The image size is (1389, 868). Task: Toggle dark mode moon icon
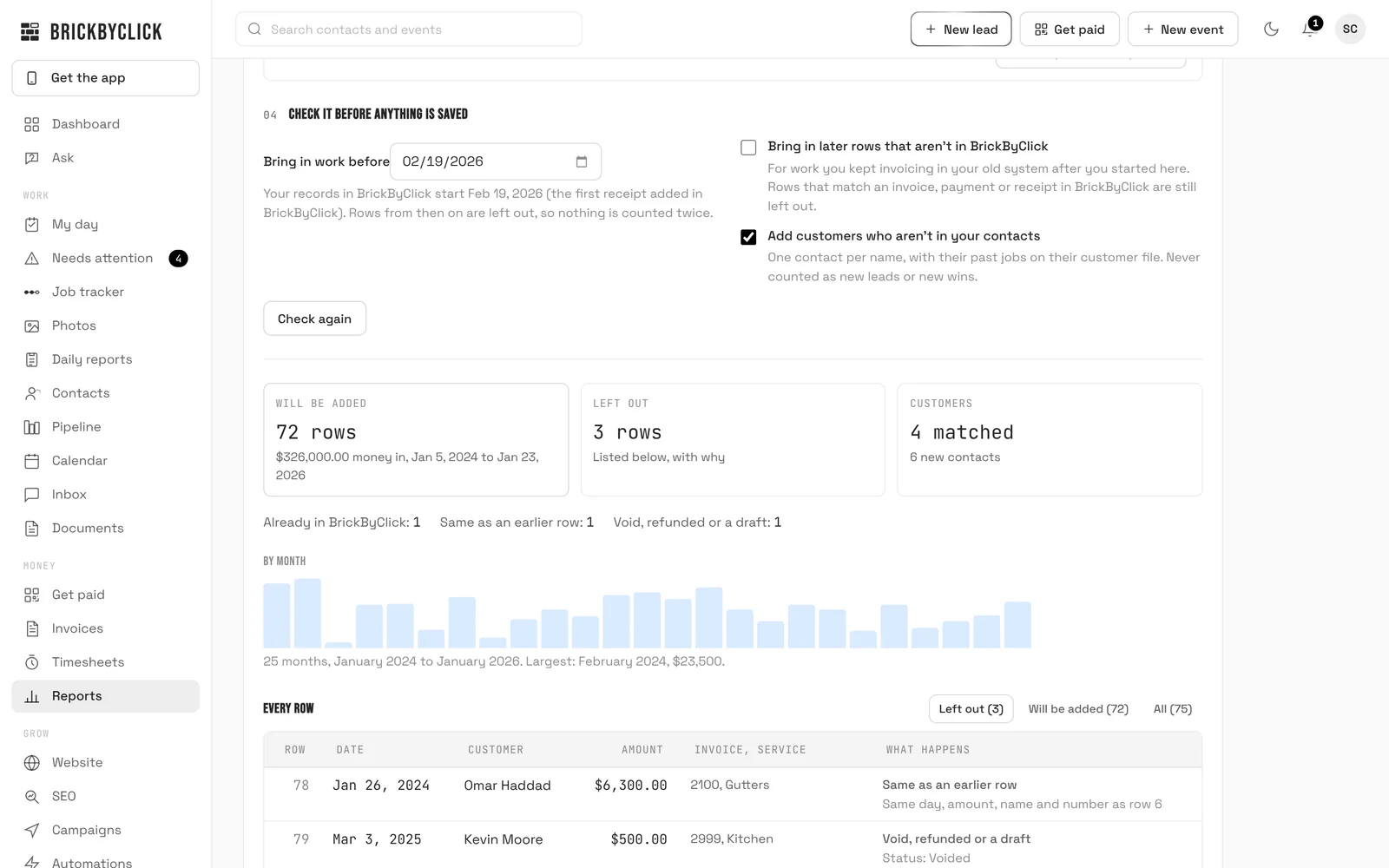coord(1271,30)
